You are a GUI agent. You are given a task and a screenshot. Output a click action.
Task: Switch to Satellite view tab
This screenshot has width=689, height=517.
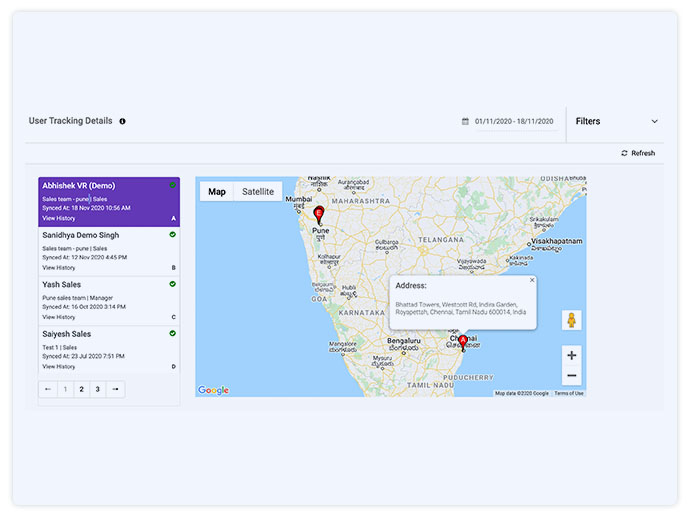coord(258,192)
